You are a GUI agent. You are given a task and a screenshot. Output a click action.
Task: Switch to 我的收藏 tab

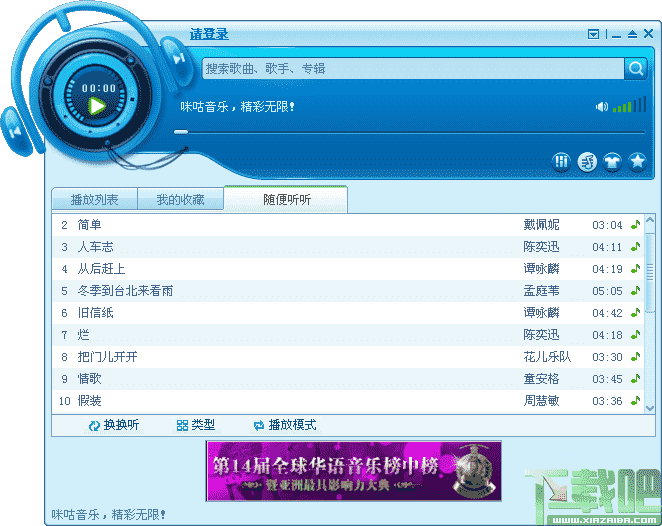coord(180,199)
